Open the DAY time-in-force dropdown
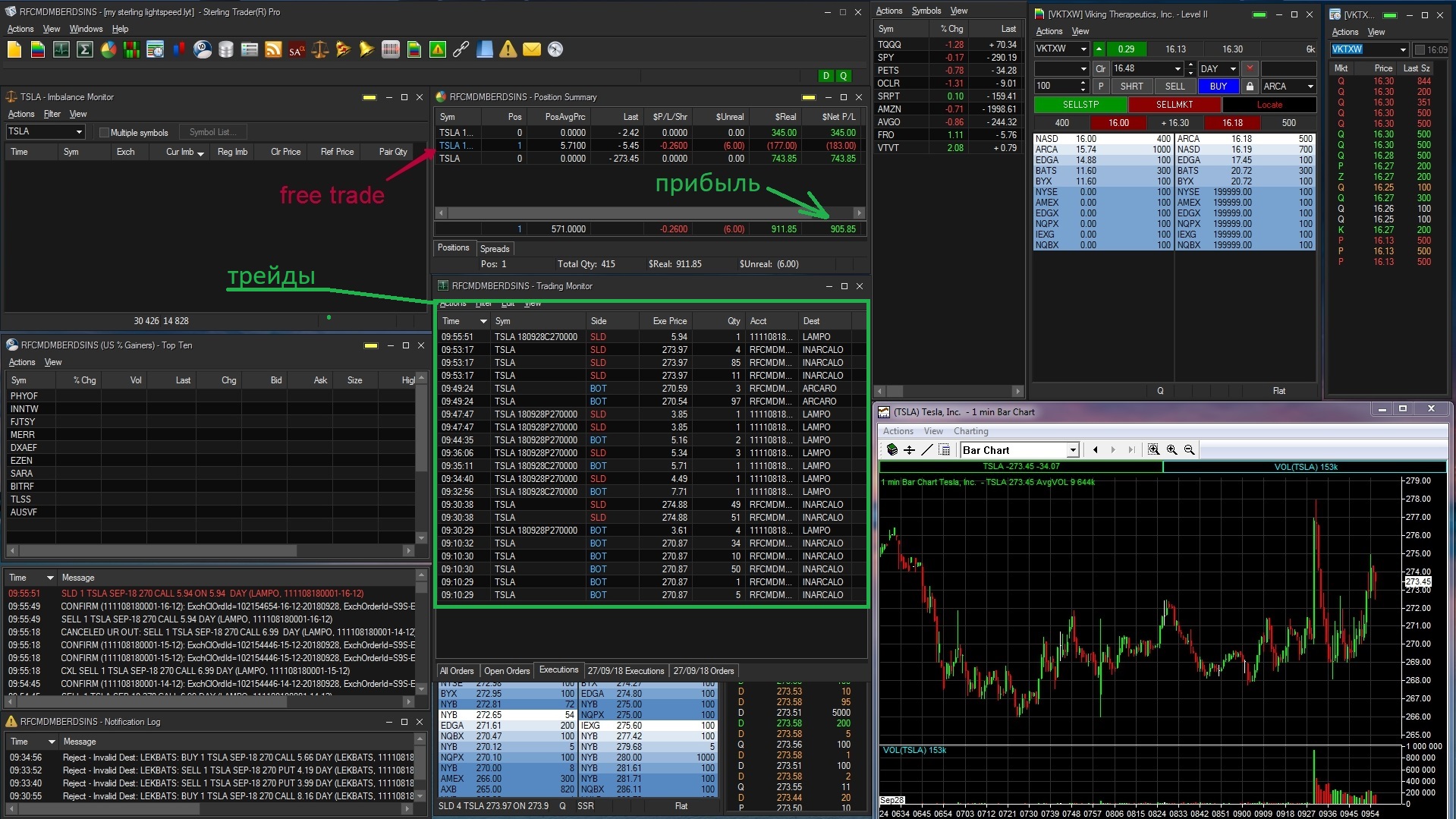1456x819 pixels. 1233,69
